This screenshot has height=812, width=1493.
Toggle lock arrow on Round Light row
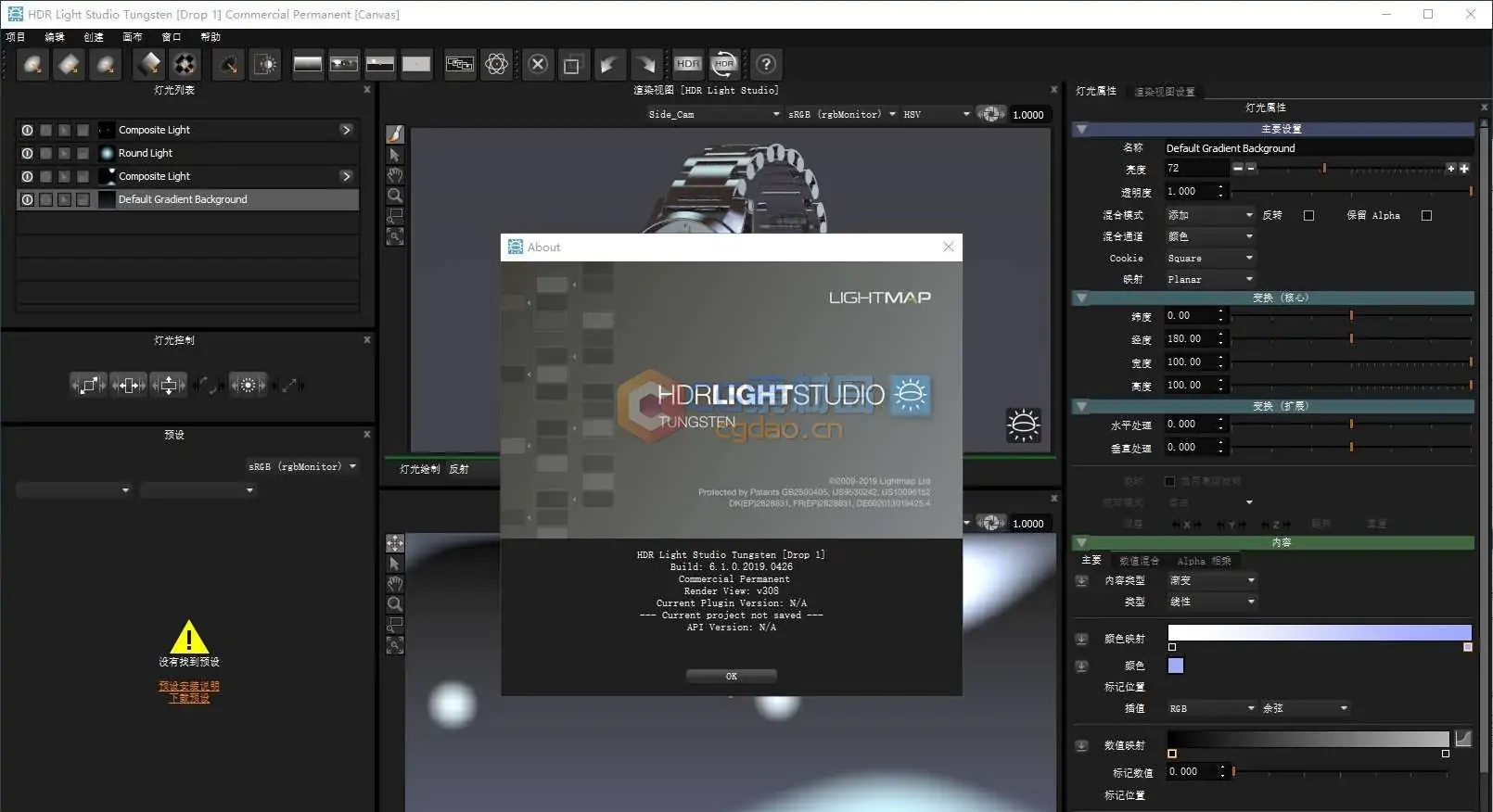[x=64, y=153]
